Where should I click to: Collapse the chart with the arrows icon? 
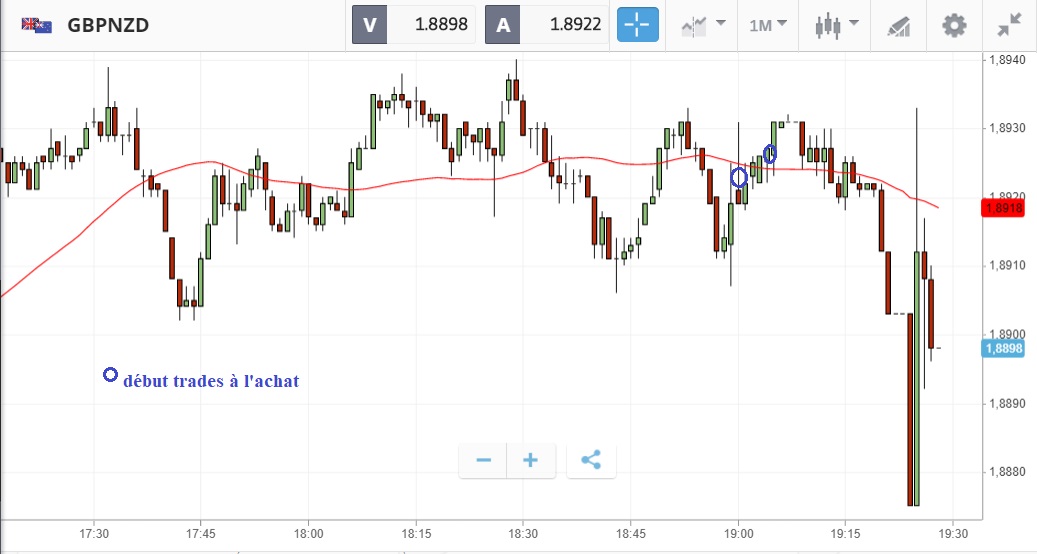point(1009,25)
